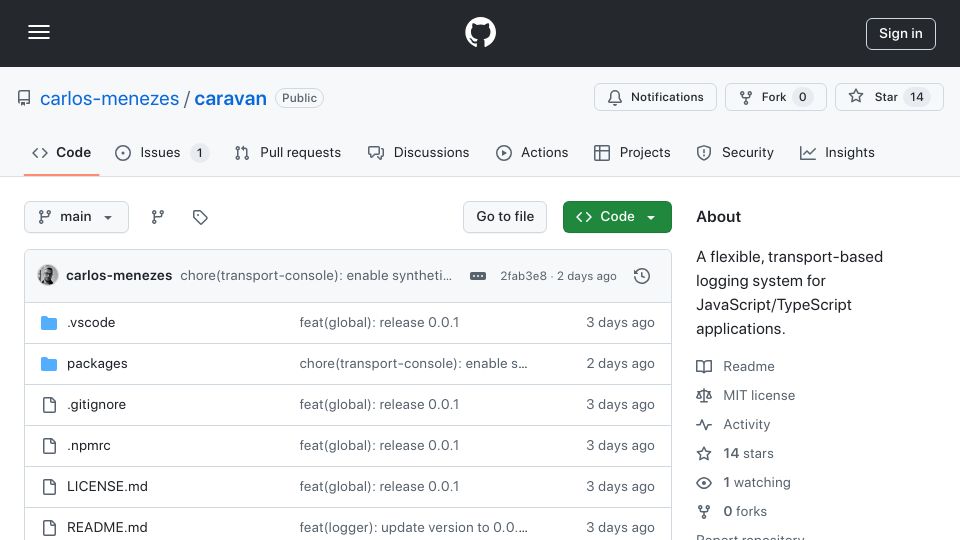Click the LICENSE.md file icon
The height and width of the screenshot is (540, 960).
(x=49, y=487)
